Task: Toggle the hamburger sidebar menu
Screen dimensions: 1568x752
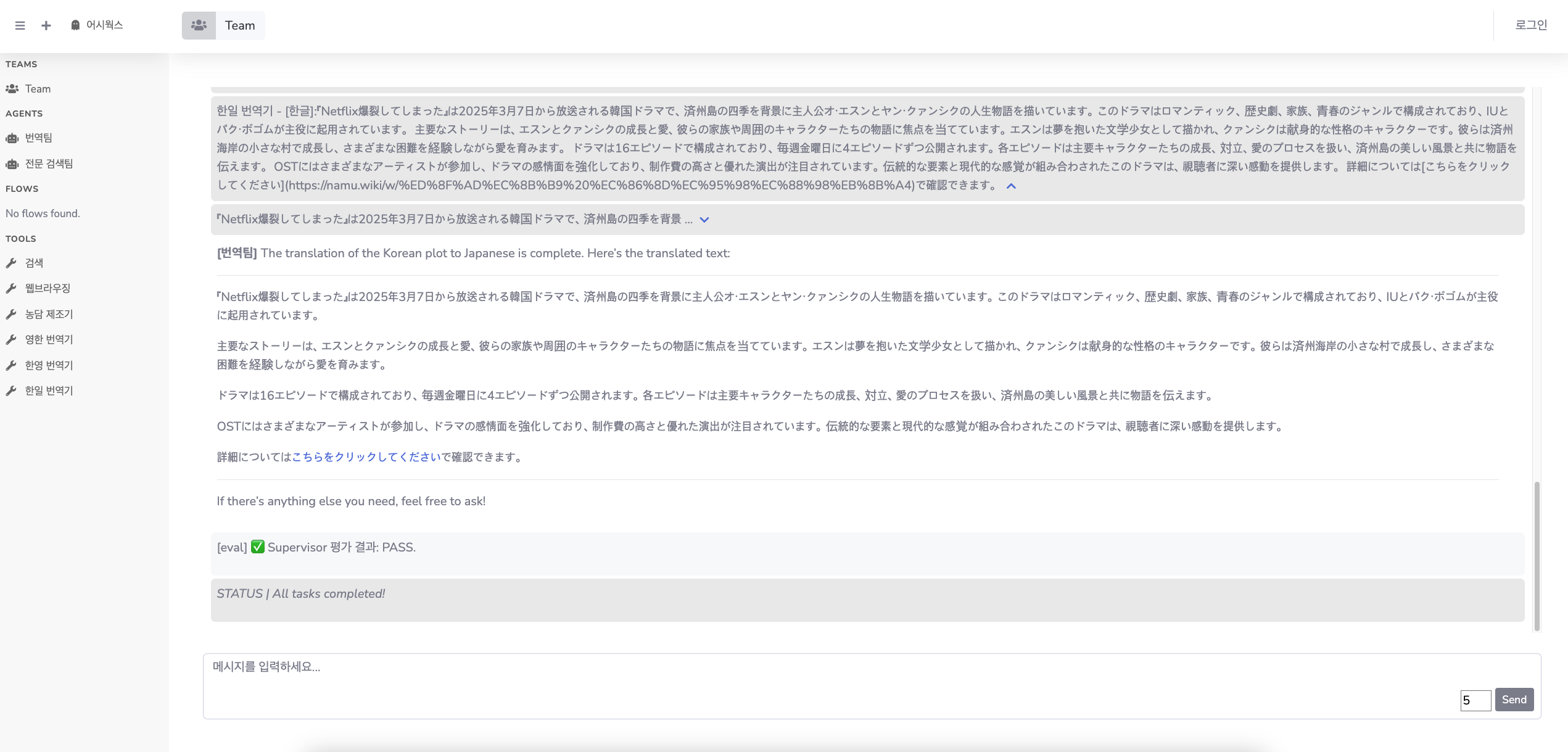Action: point(20,25)
